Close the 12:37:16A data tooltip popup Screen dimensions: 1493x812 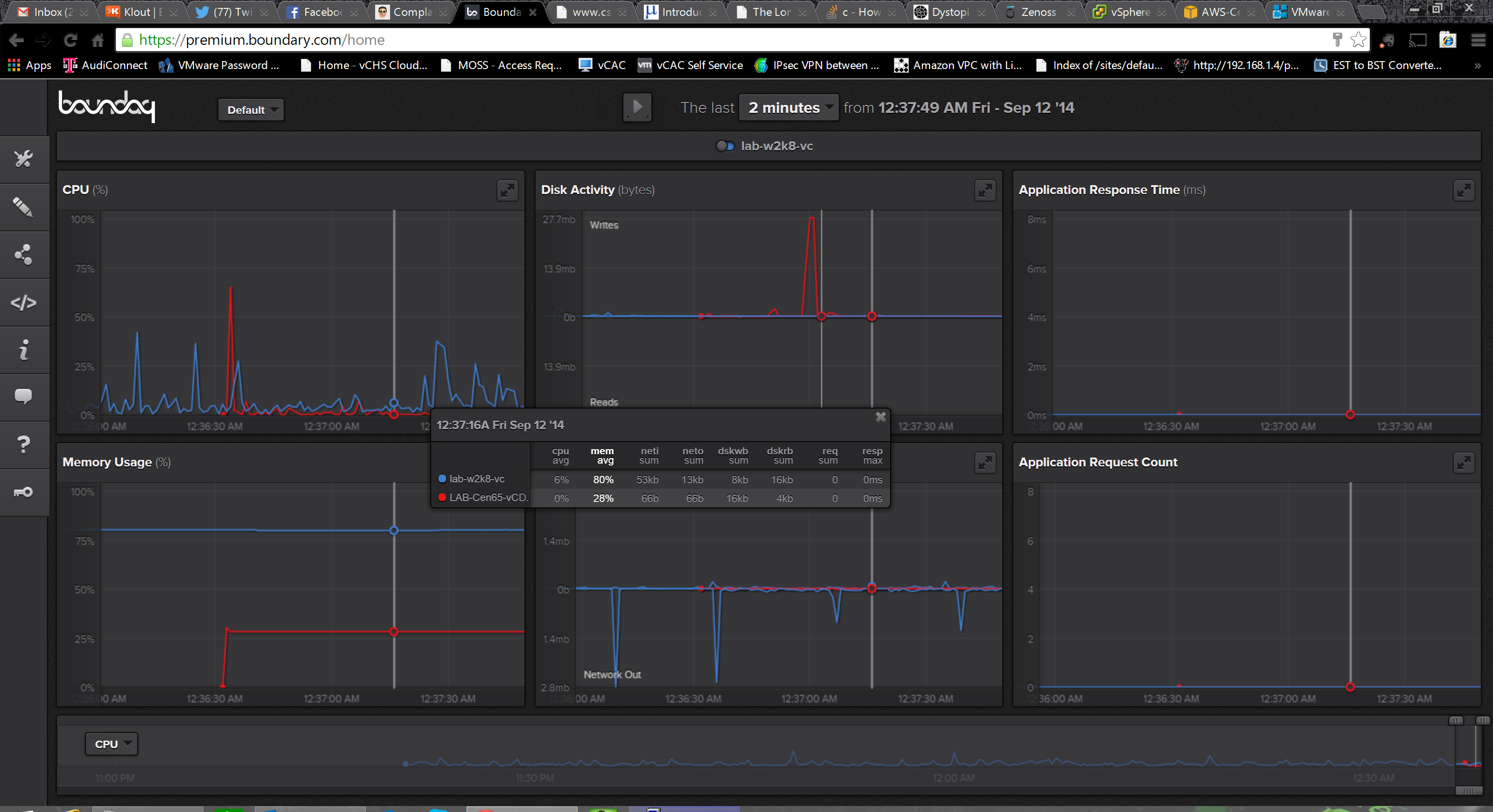pyautogui.click(x=880, y=417)
